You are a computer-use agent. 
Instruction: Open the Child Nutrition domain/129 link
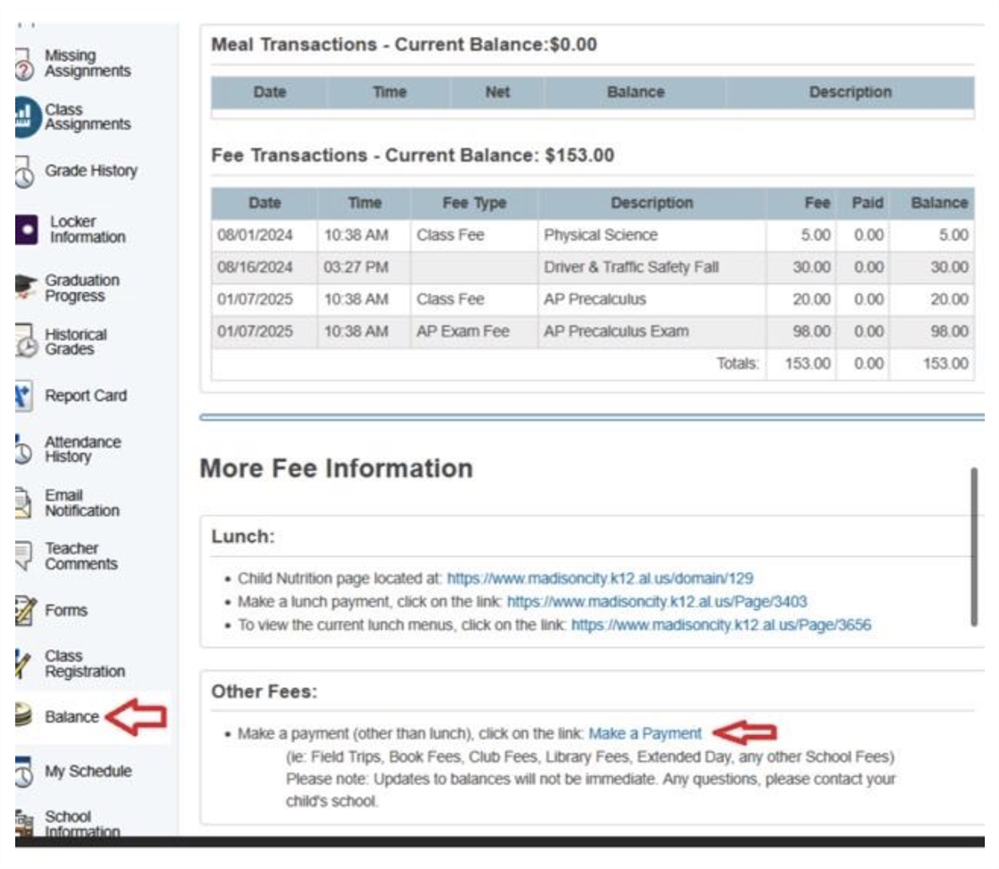[x=600, y=578]
